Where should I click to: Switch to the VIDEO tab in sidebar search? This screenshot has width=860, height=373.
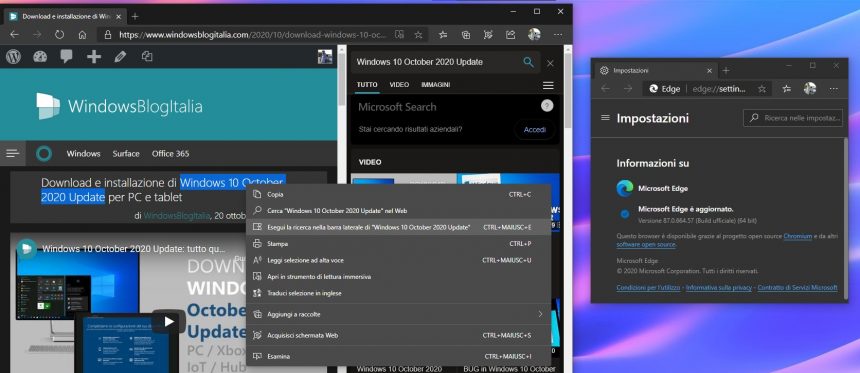click(399, 85)
